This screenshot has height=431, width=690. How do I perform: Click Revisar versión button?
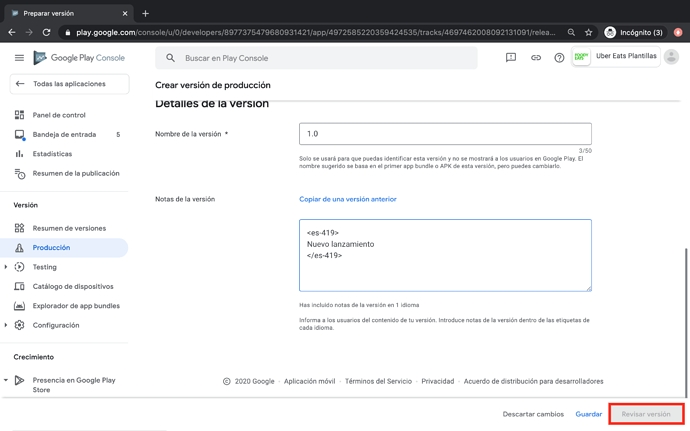646,414
